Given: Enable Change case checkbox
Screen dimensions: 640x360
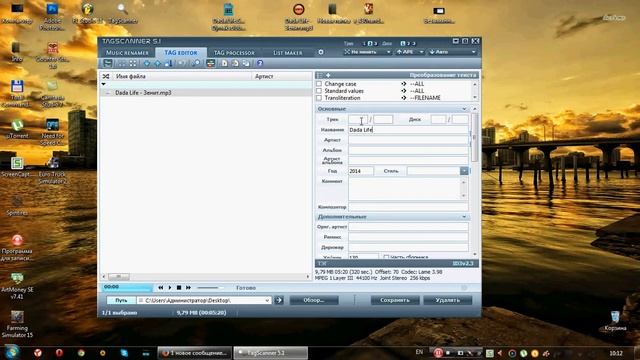Looking at the screenshot, I should [319, 84].
